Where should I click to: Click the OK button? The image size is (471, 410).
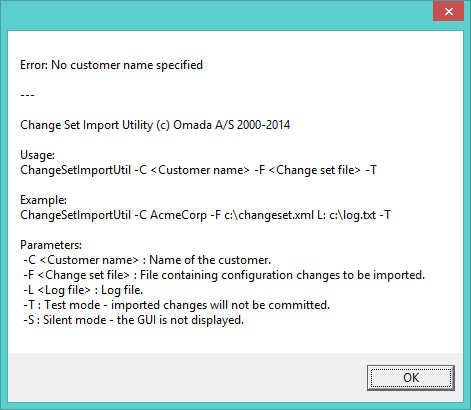click(411, 378)
